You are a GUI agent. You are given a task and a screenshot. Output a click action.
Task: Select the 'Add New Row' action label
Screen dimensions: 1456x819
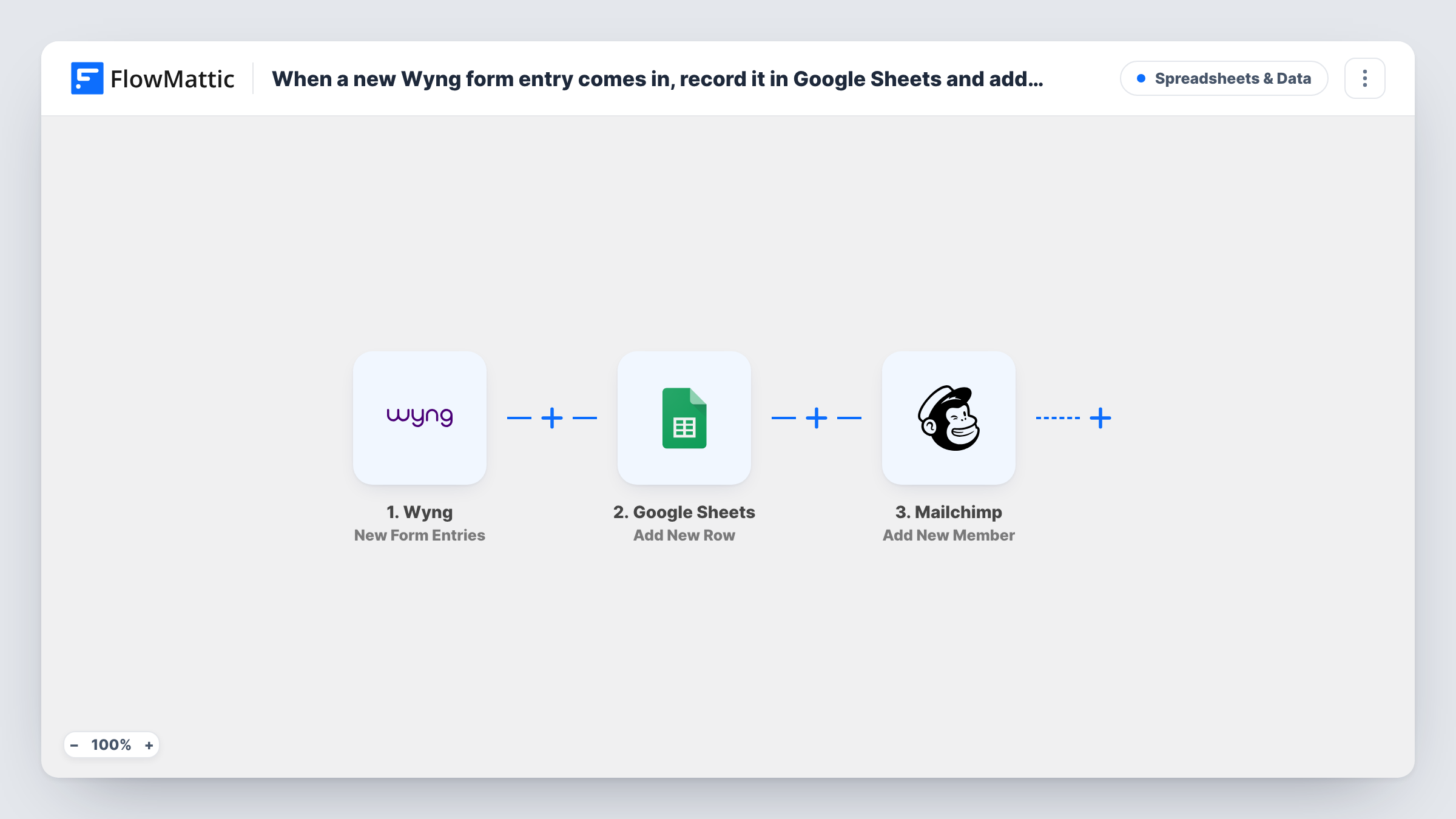click(x=684, y=535)
